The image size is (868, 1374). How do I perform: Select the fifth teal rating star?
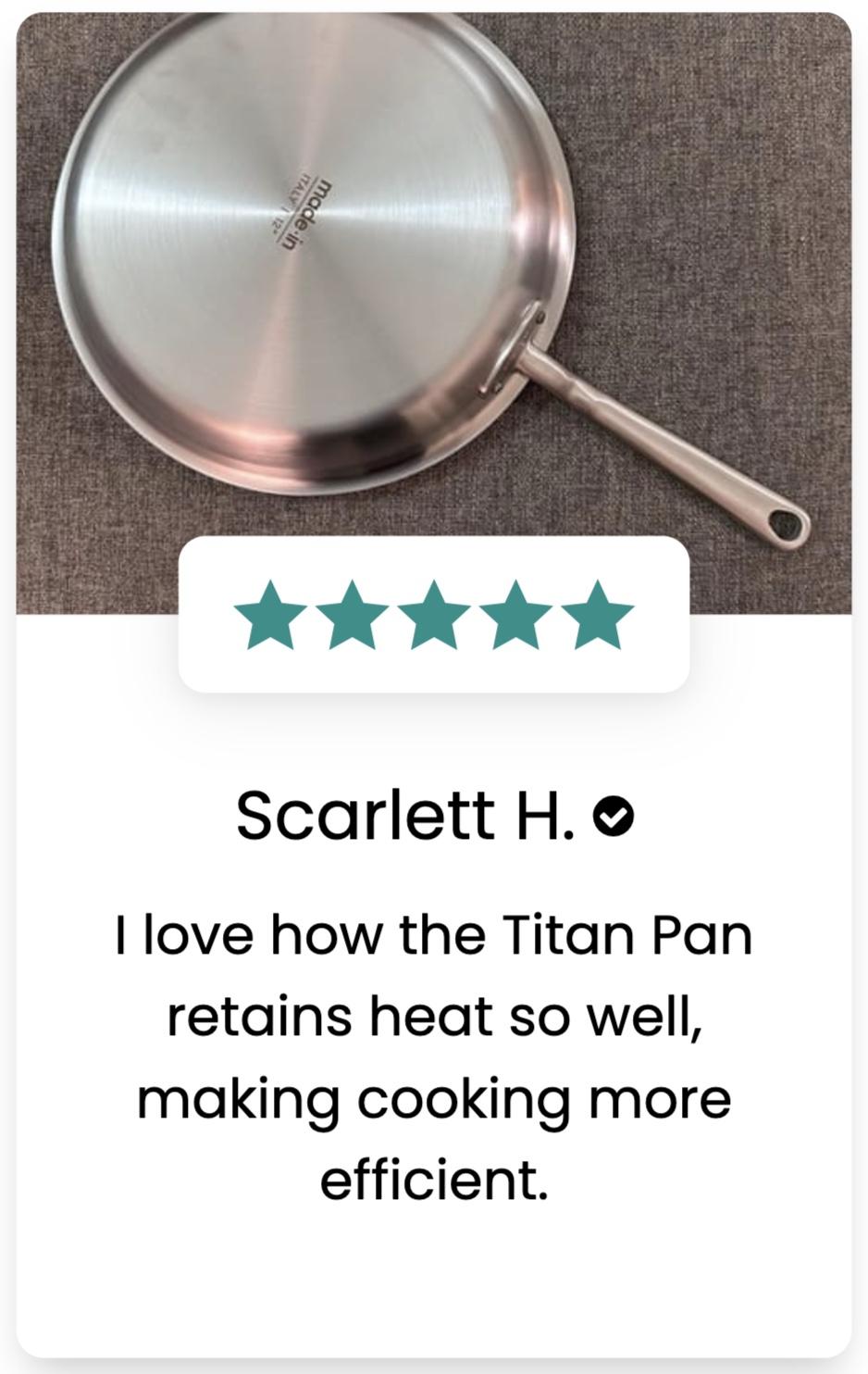(x=597, y=614)
